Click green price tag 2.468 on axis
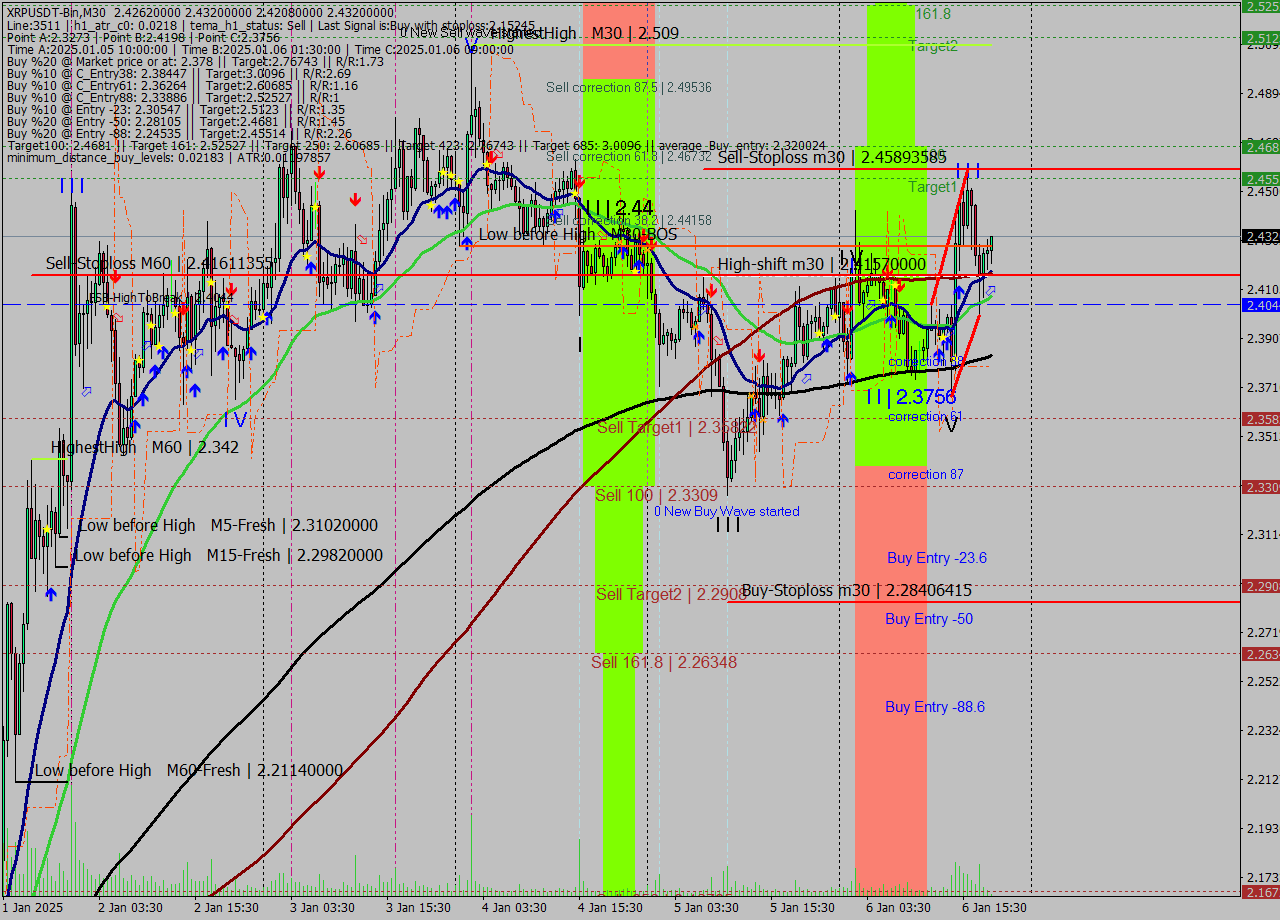The height and width of the screenshot is (920, 1280). 1261,147
